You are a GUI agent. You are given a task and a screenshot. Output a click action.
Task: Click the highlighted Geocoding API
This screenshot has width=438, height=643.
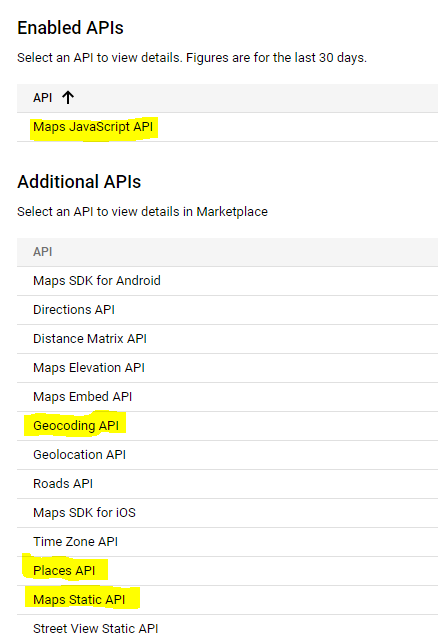click(76, 426)
